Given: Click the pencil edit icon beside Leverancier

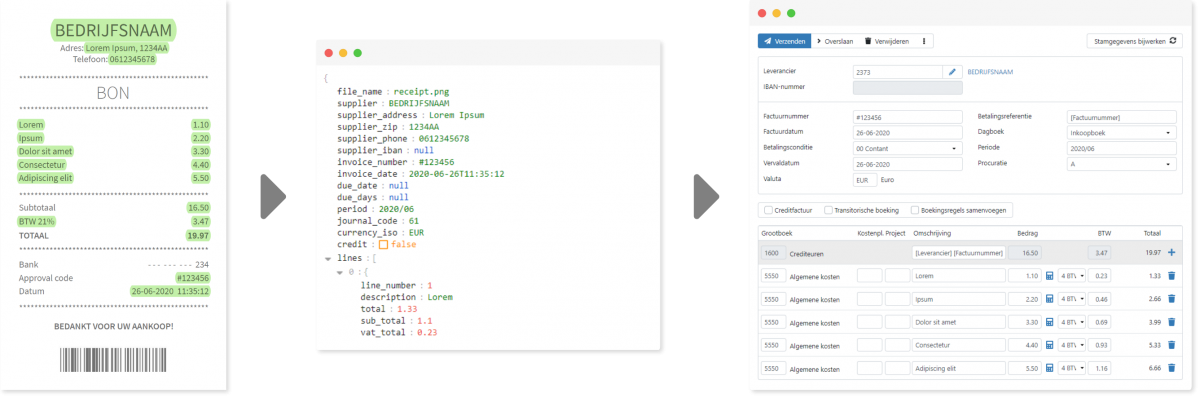Looking at the screenshot, I should pos(953,72).
